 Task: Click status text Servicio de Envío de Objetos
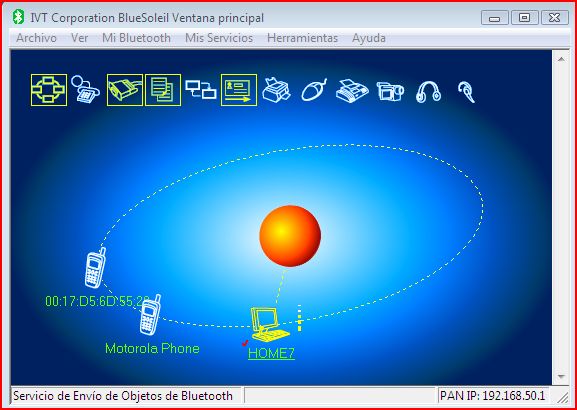123,396
